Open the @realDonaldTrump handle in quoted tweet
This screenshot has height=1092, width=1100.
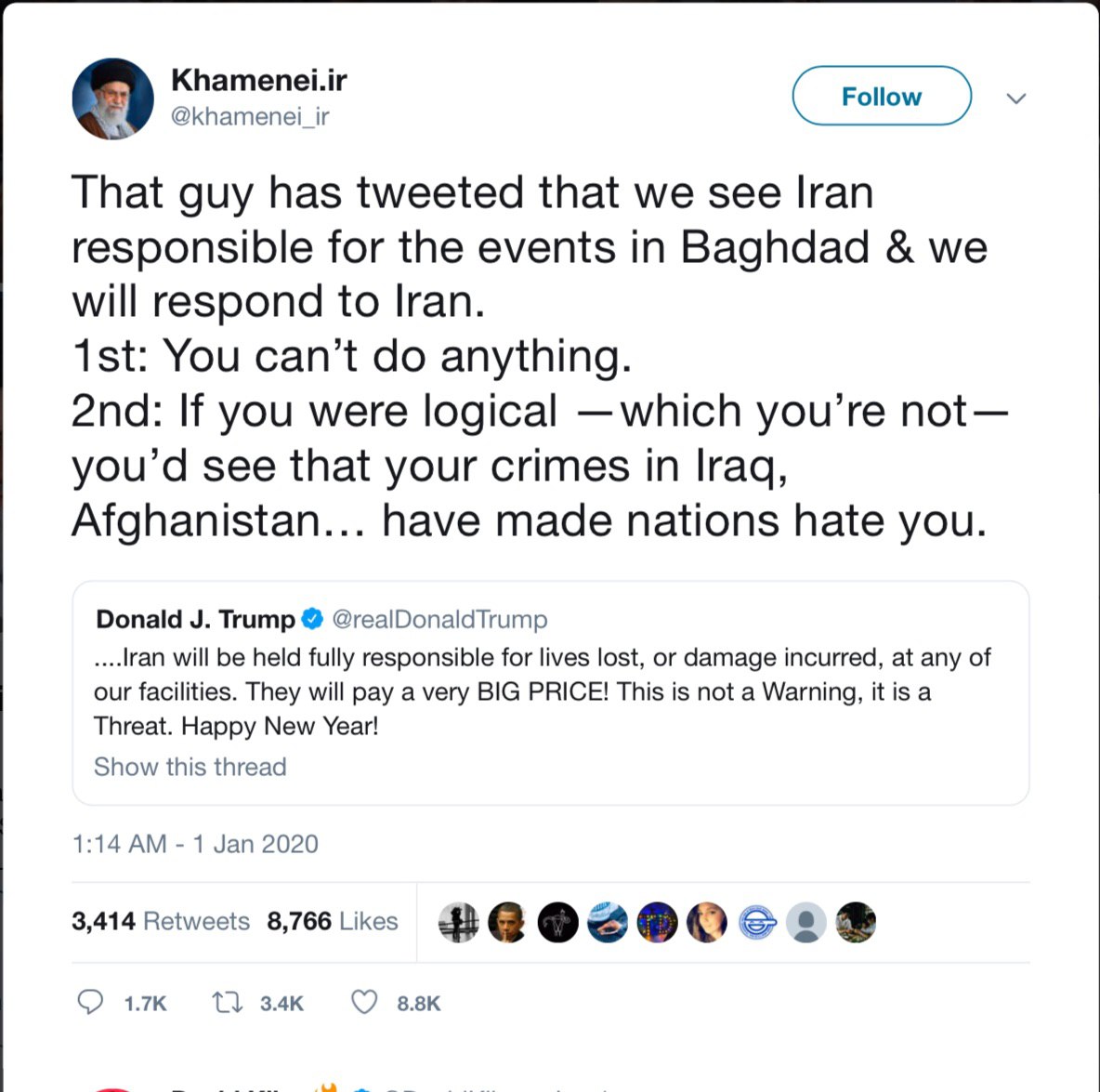[439, 619]
